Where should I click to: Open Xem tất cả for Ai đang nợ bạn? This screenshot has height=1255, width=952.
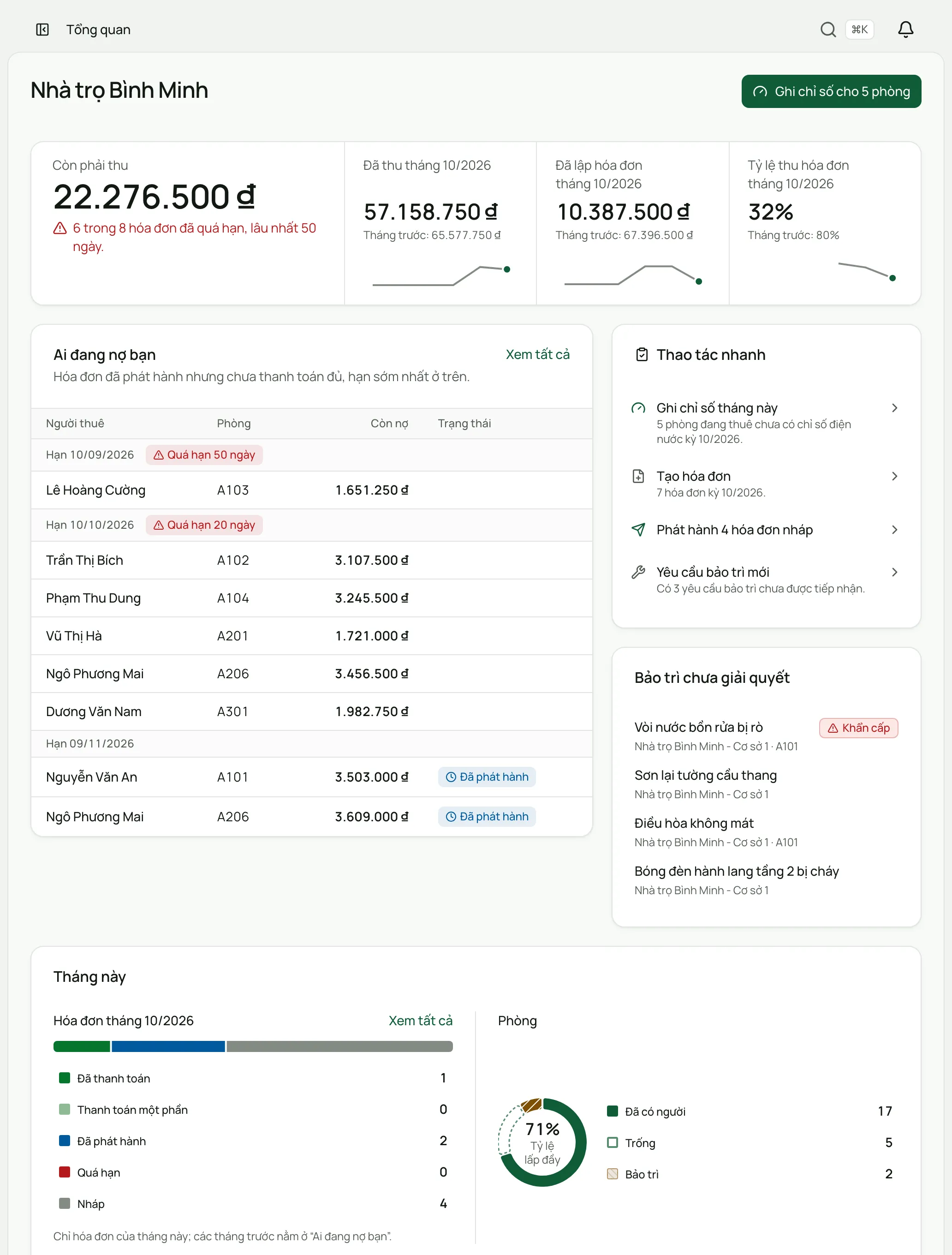(x=537, y=355)
